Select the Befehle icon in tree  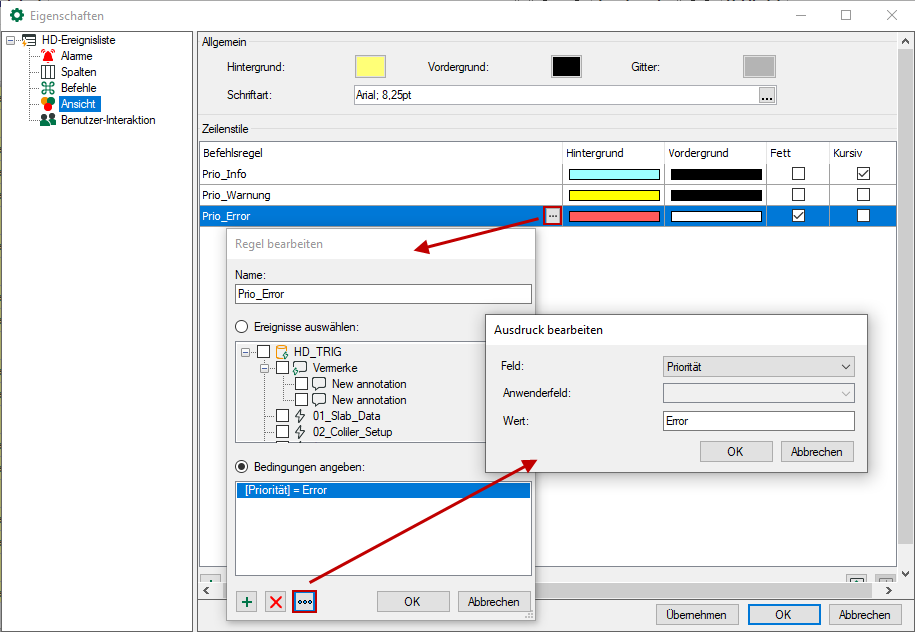48,88
